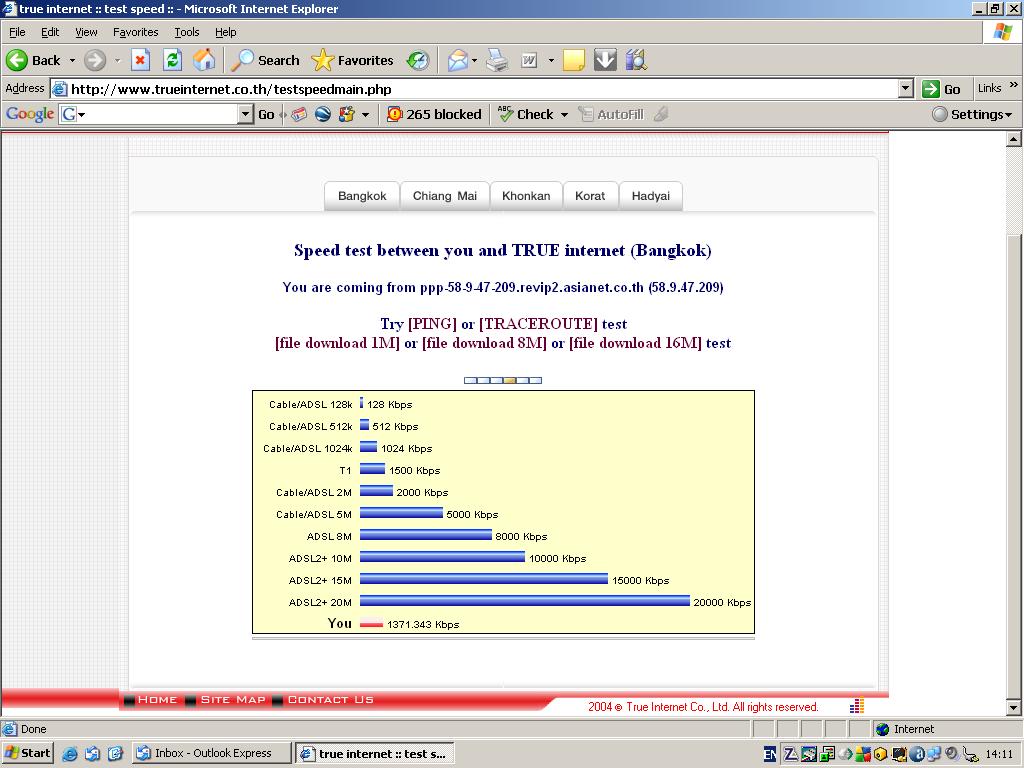The height and width of the screenshot is (768, 1024).
Task: Click the grey Forward arrow button
Action: (x=95, y=61)
